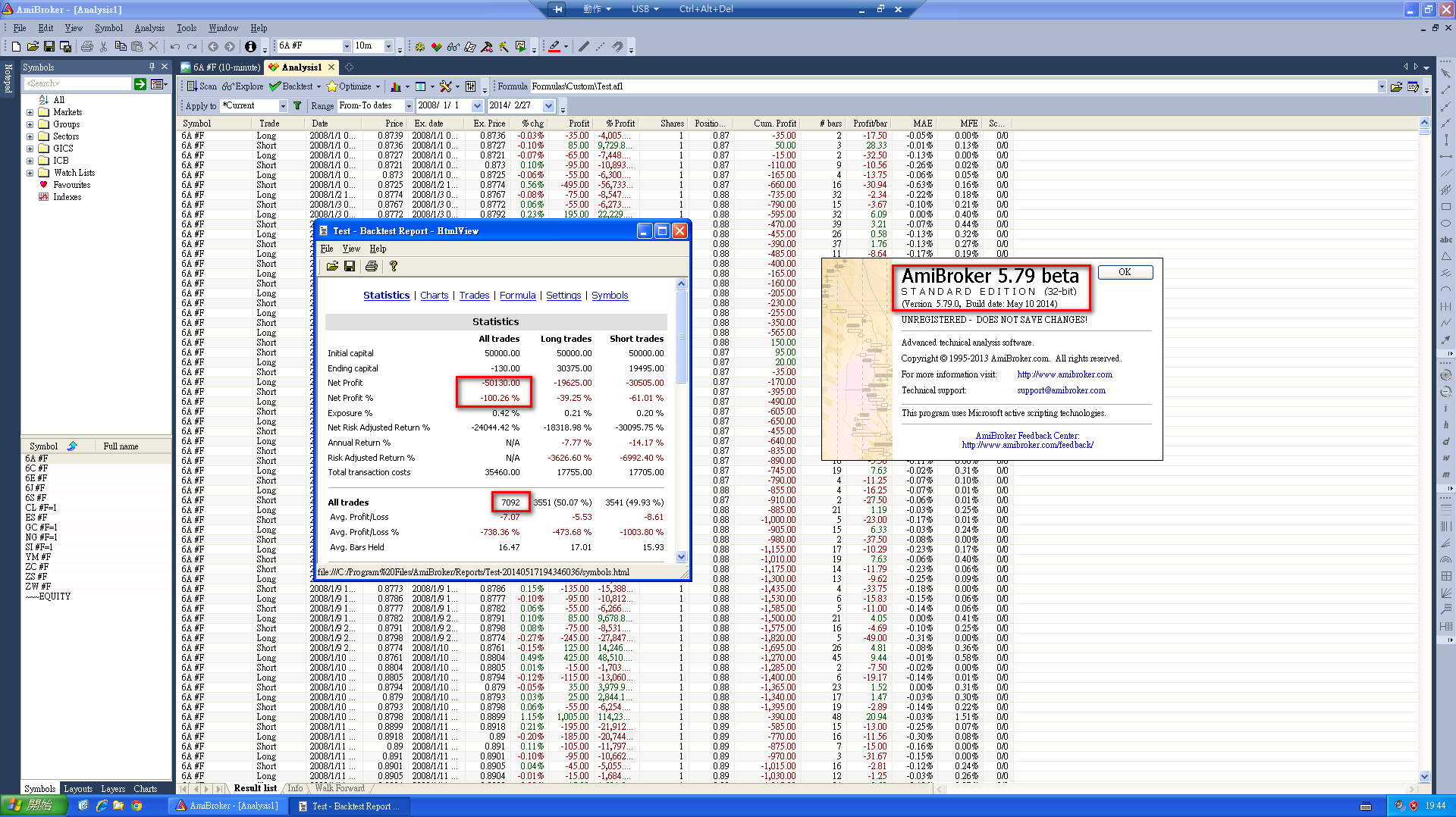Click the Print icon in Backtest Report toolbar
1456x817 pixels.
372,266
